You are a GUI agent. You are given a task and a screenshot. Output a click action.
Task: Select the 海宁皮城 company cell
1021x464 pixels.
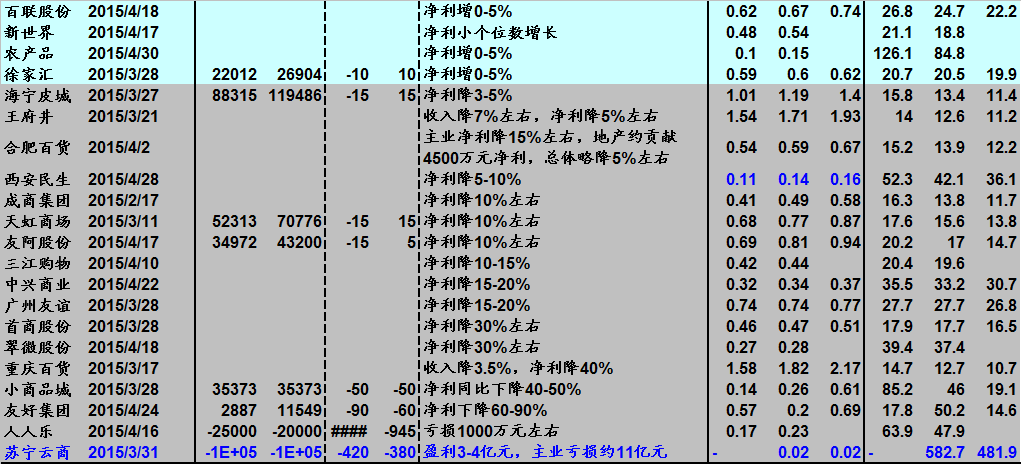pyautogui.click(x=37, y=96)
